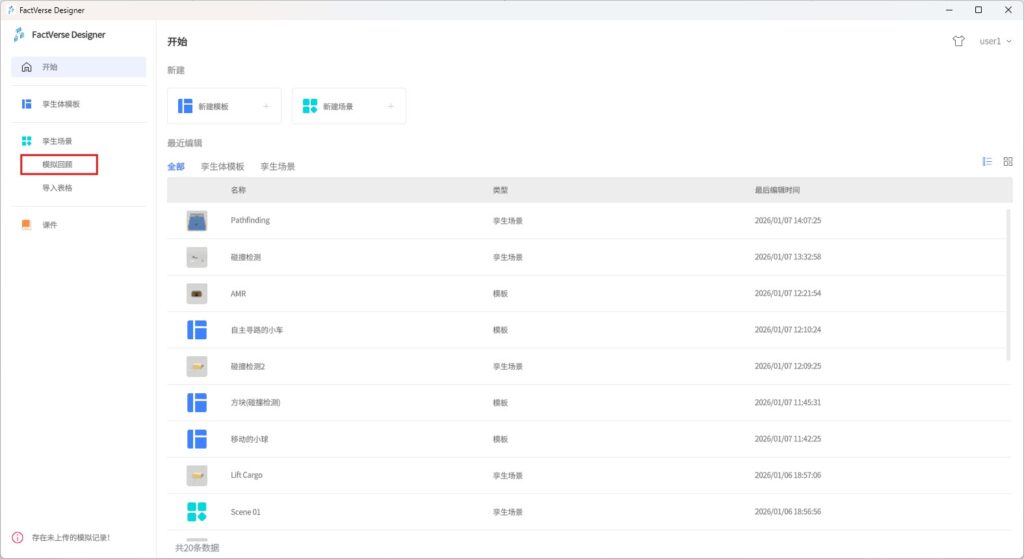Click the AMR template thumbnail

pyautogui.click(x=197, y=293)
